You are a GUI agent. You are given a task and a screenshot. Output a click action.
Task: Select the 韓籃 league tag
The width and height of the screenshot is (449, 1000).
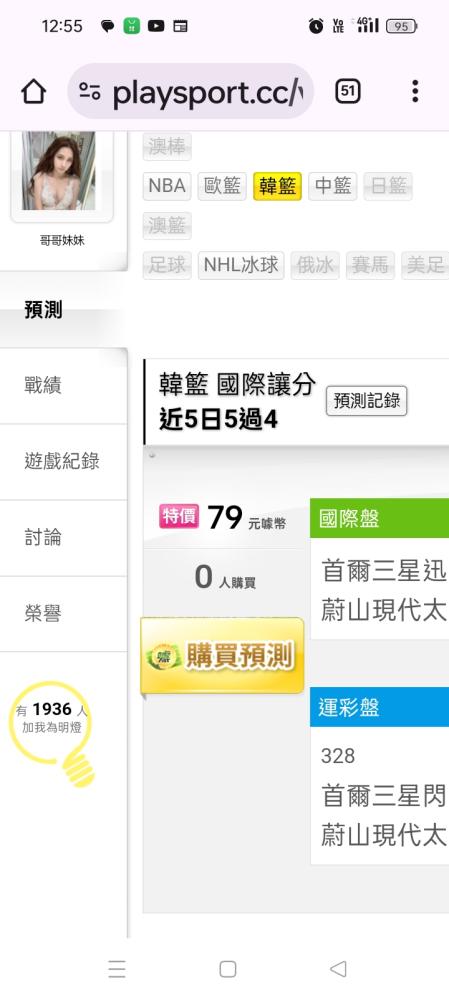[x=277, y=186]
